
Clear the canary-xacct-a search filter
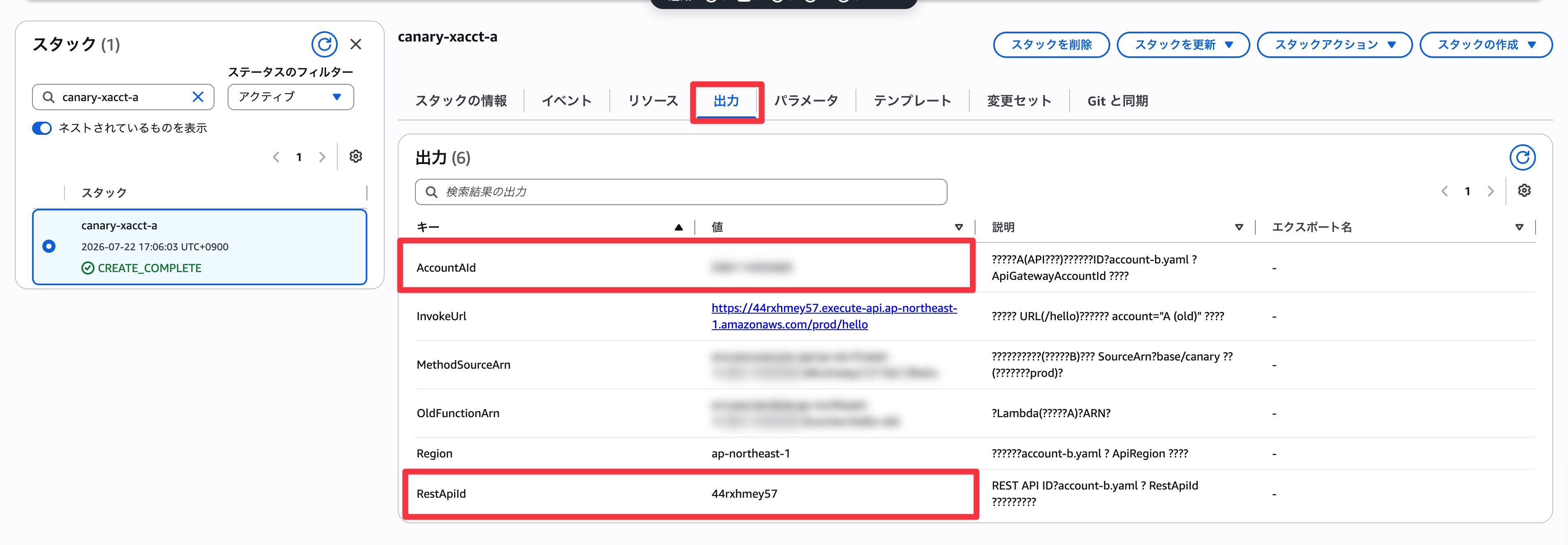[x=198, y=97]
